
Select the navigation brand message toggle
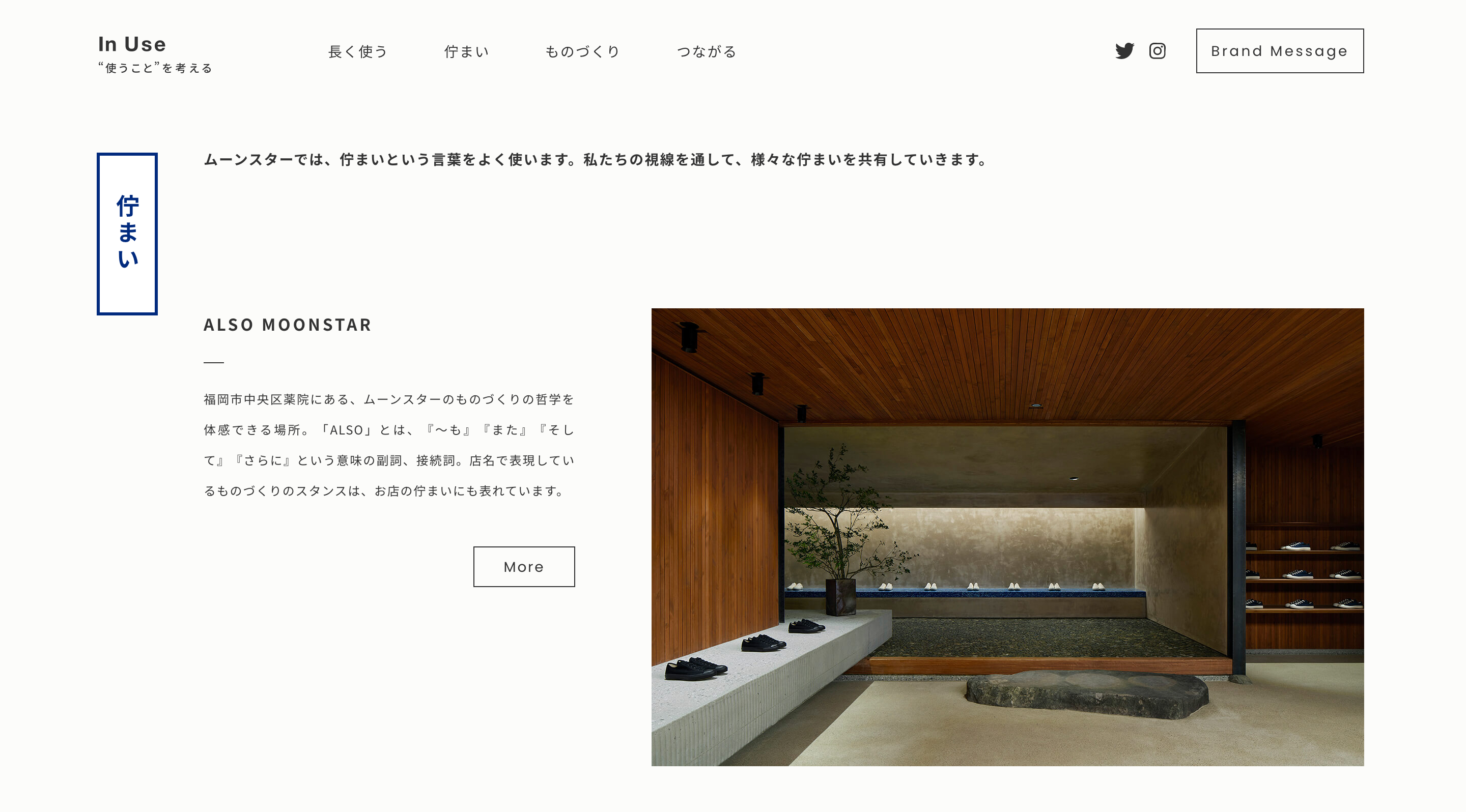click(x=1280, y=51)
